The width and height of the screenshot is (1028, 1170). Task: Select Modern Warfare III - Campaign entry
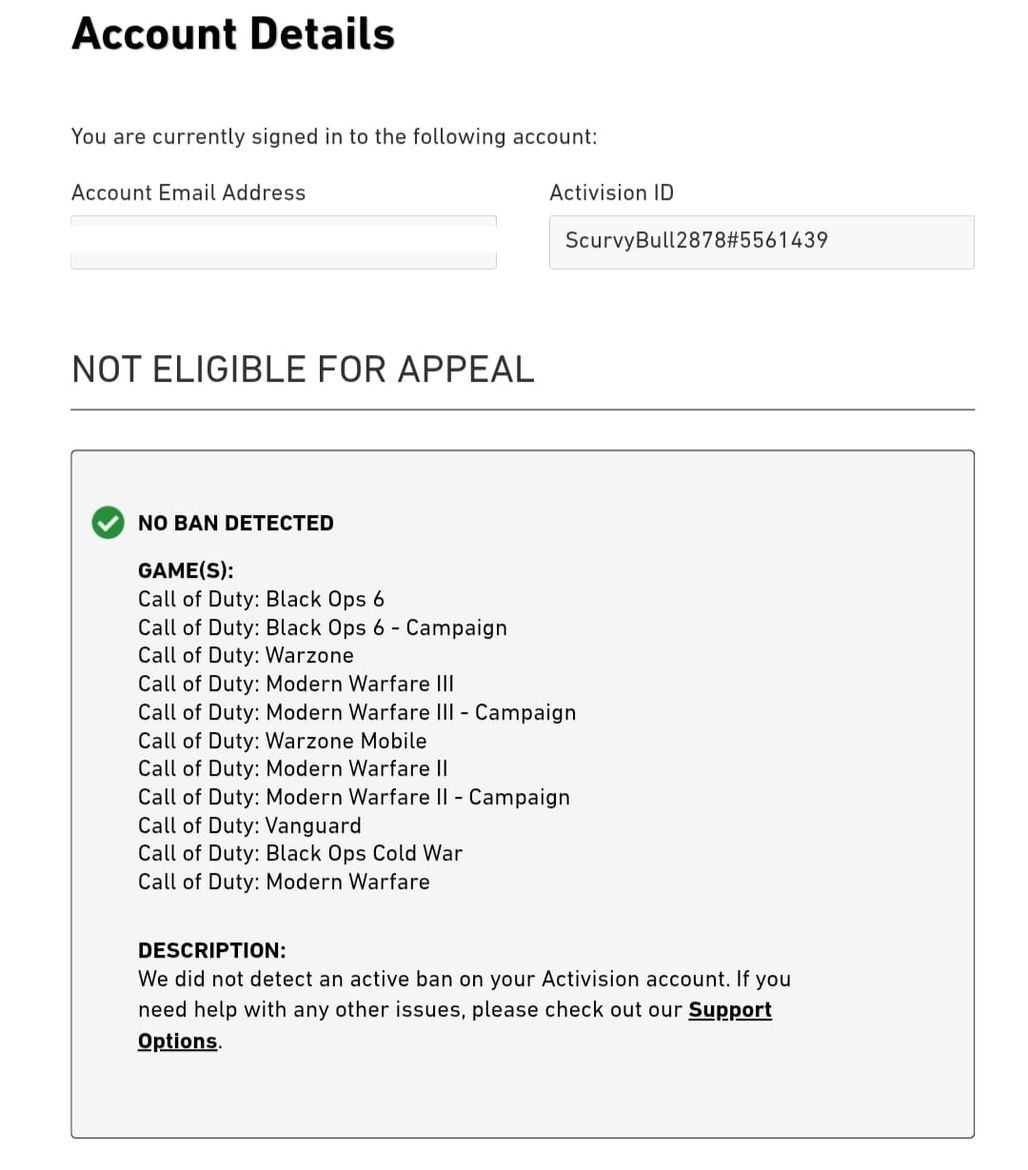[x=357, y=713]
